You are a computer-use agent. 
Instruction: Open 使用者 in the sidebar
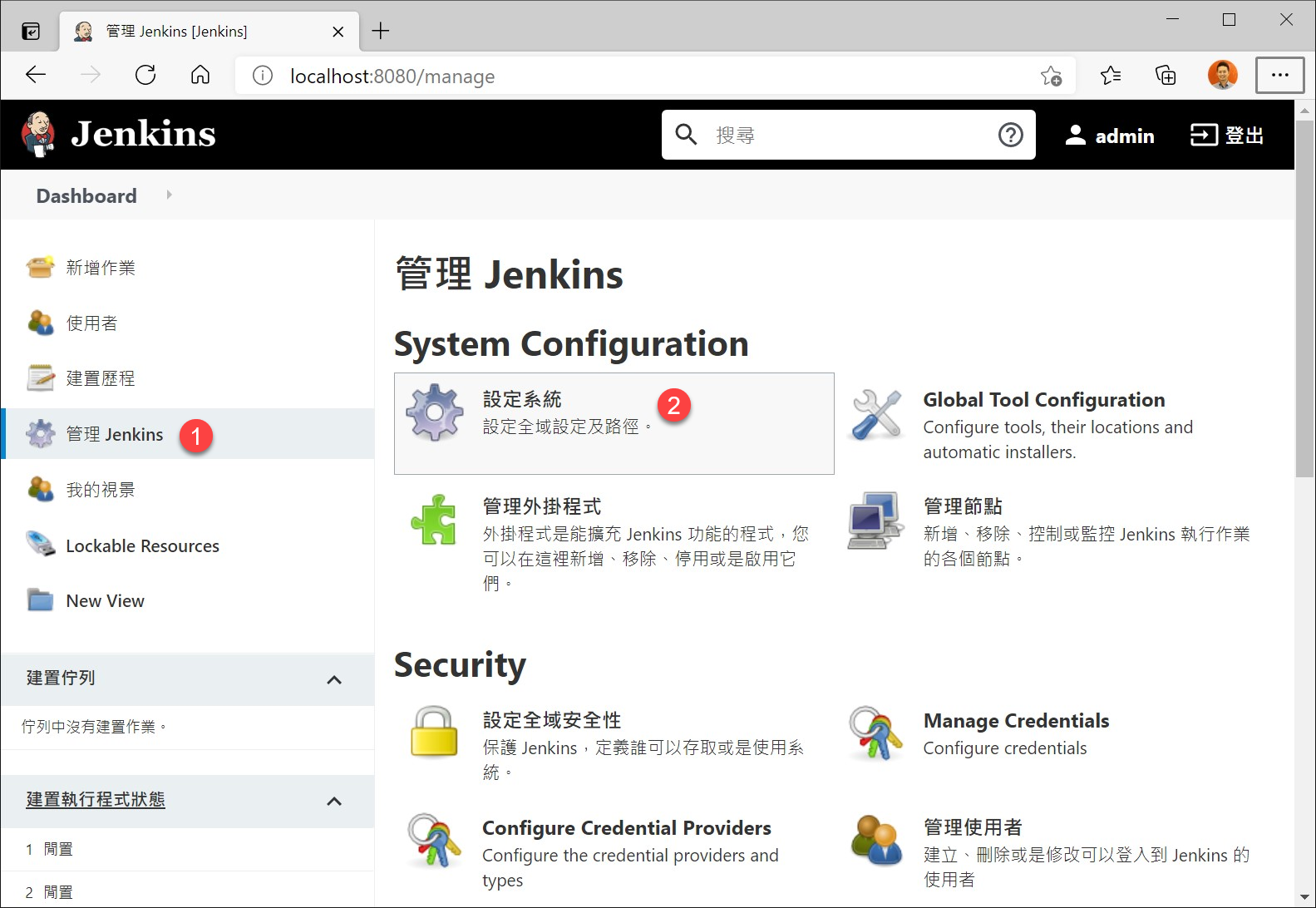(91, 323)
